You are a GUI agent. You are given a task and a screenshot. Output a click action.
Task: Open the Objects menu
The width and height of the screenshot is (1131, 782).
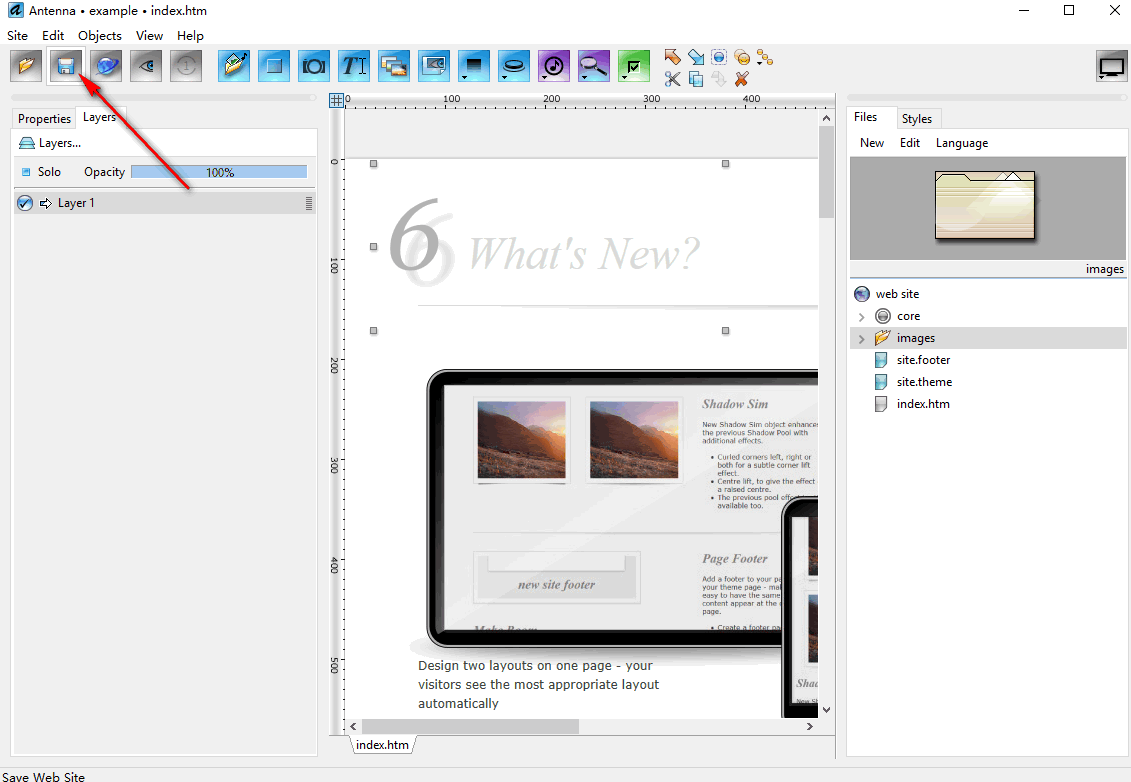(100, 35)
